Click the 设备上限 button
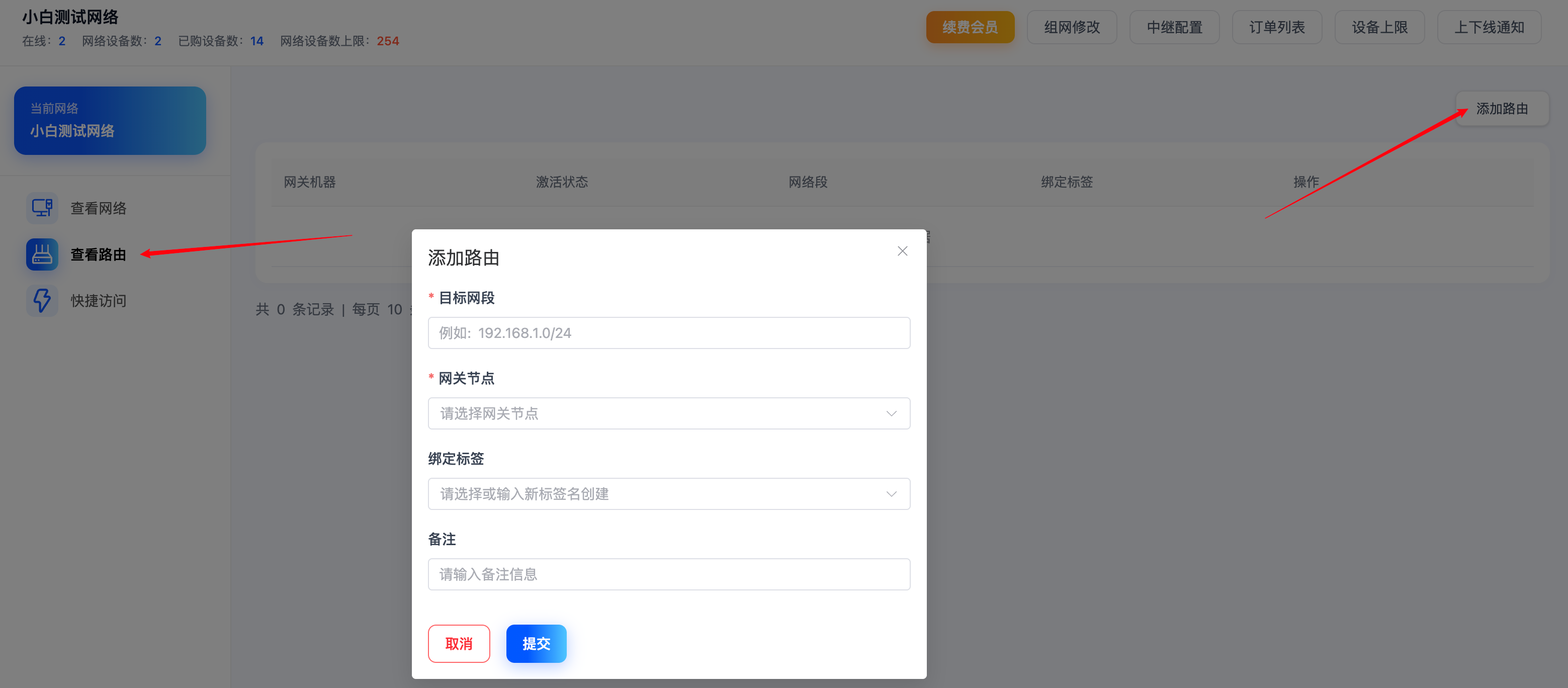Viewport: 1568px width, 688px height. (x=1379, y=27)
